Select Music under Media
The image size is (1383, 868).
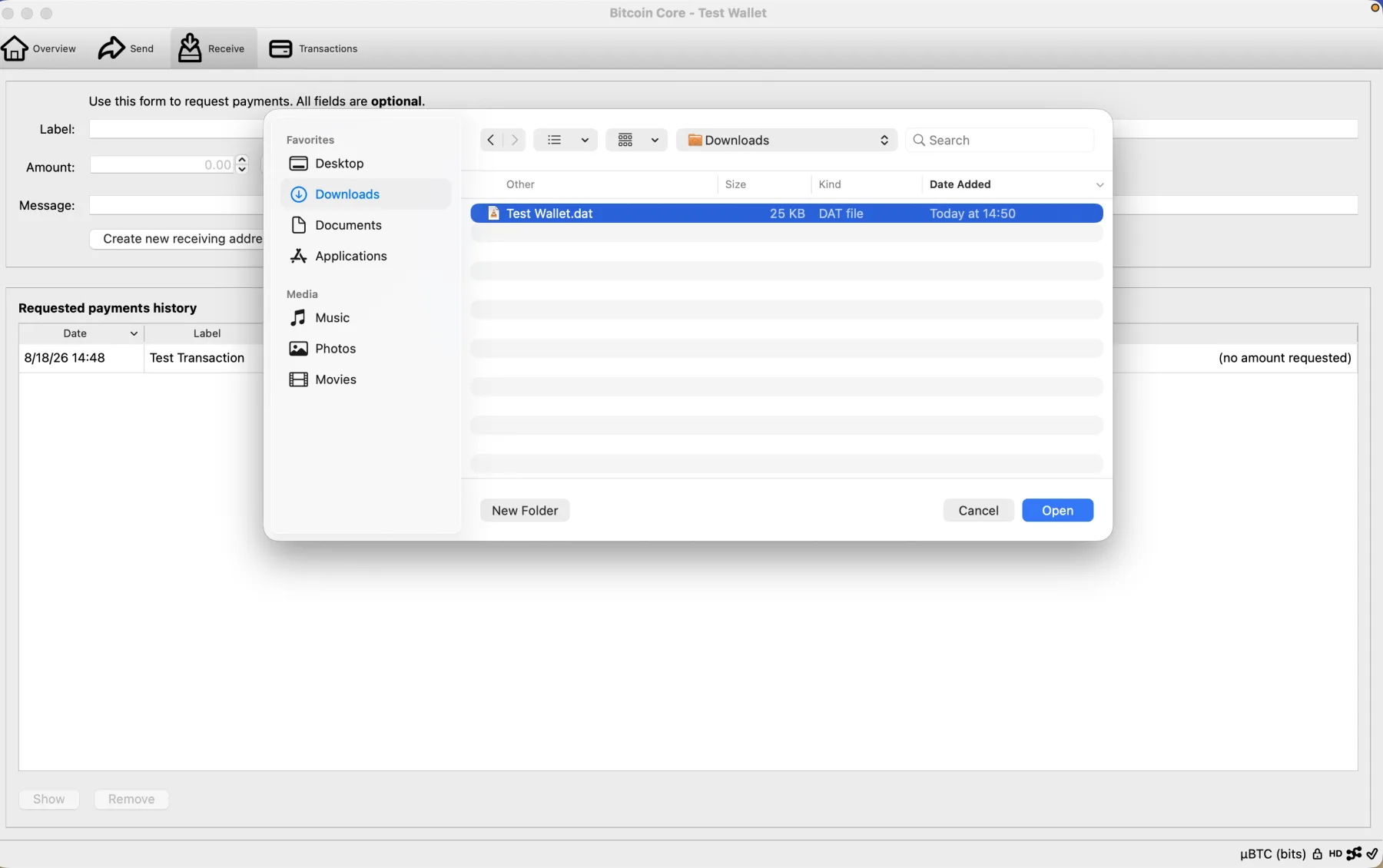click(x=366, y=318)
